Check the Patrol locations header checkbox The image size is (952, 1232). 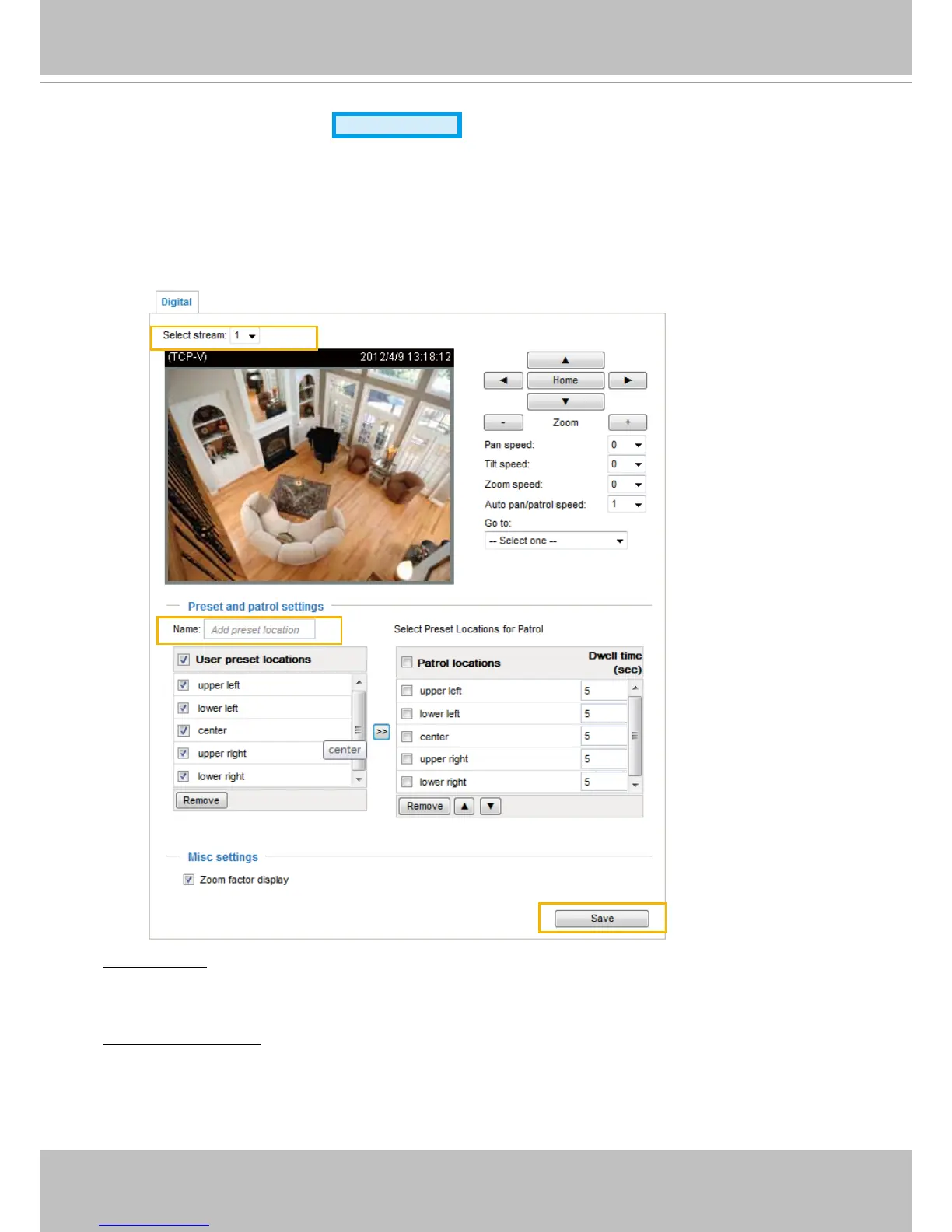coord(407,663)
